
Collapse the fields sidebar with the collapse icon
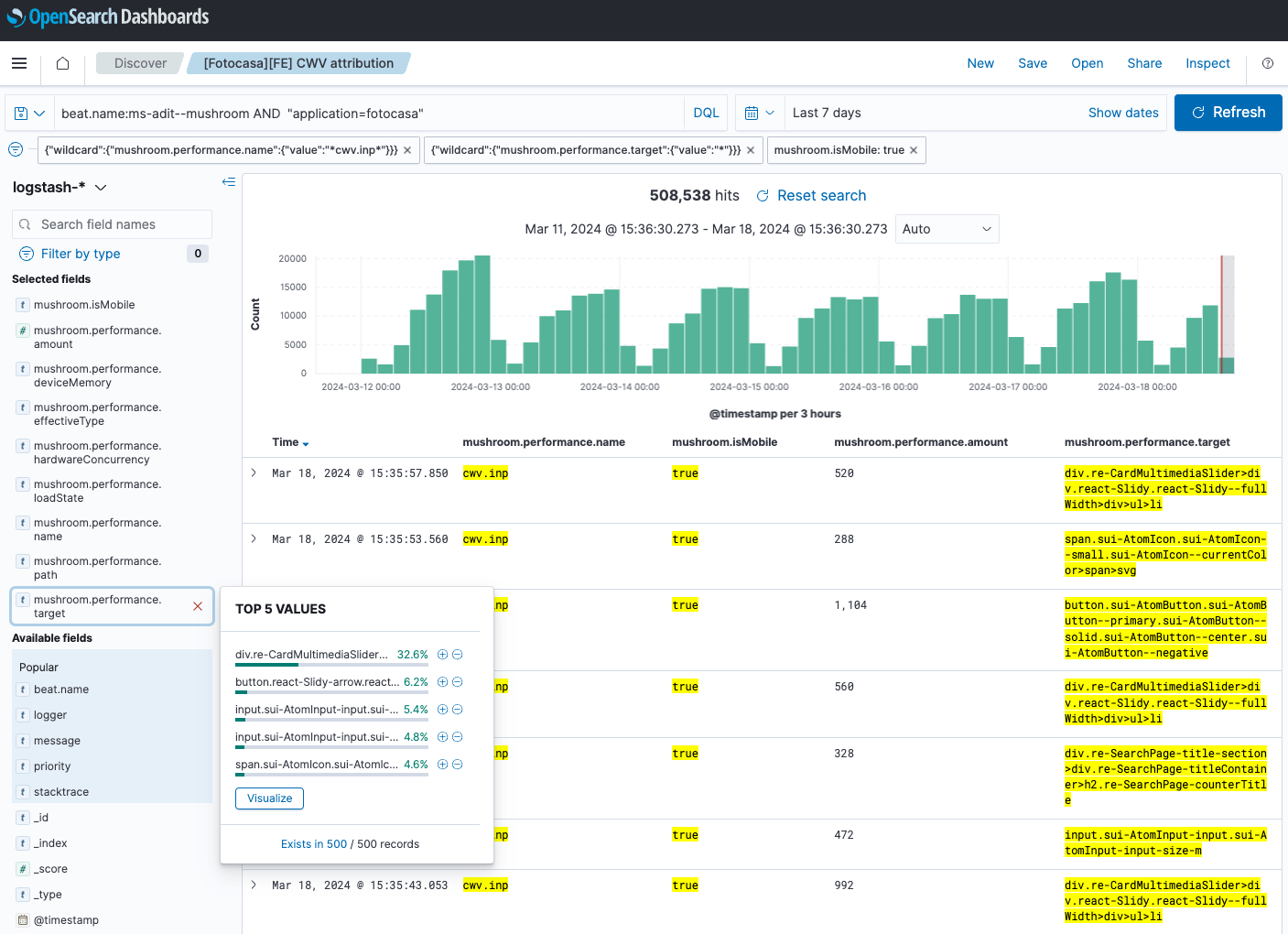(228, 181)
